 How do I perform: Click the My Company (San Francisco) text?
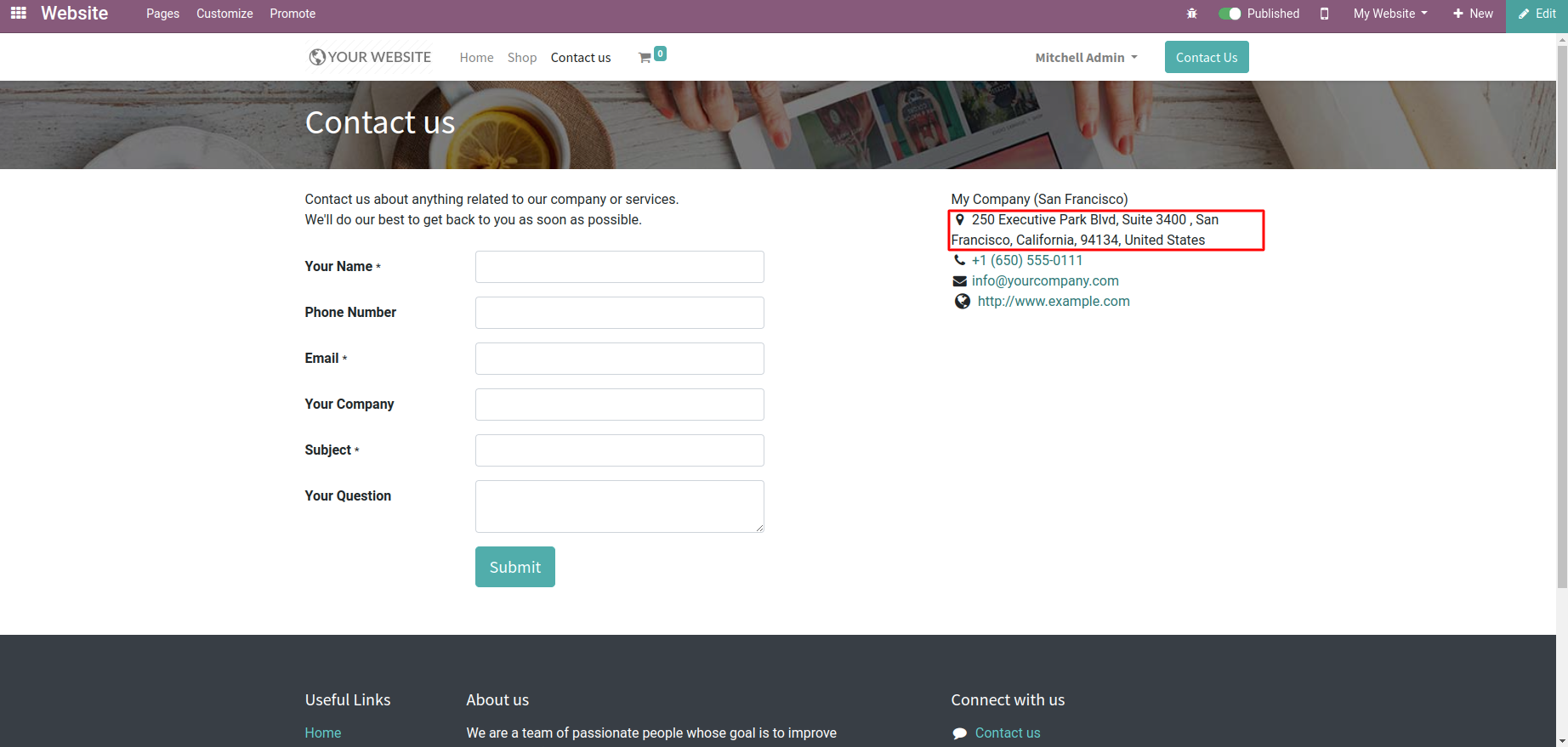pos(1039,199)
